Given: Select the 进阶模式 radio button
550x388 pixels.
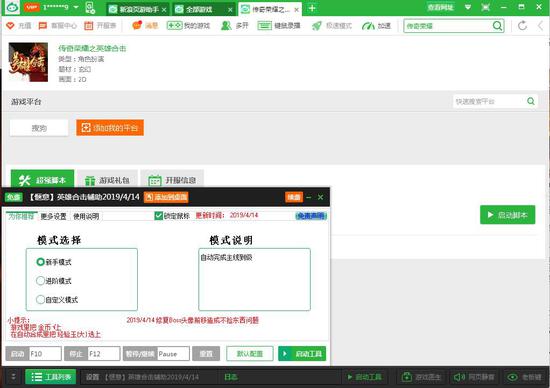Looking at the screenshot, I should 40,281.
